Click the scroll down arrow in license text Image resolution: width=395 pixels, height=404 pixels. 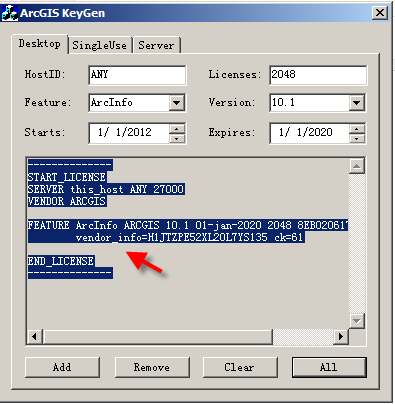pos(357,321)
